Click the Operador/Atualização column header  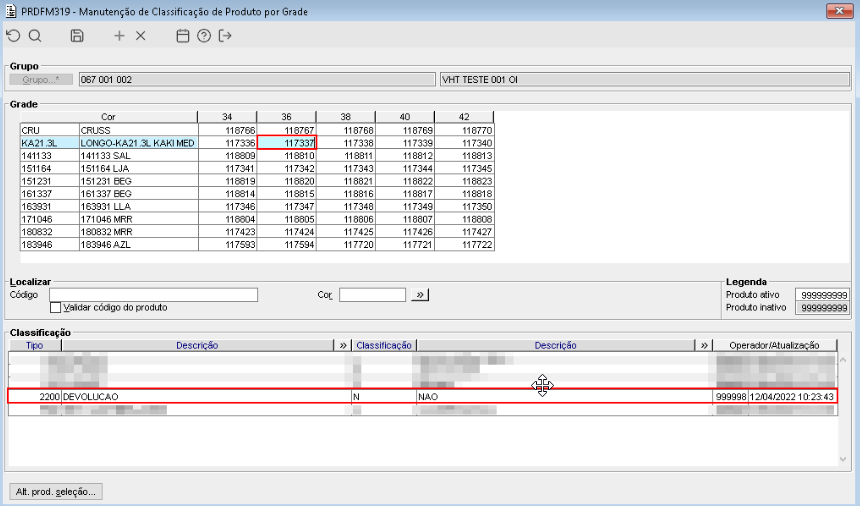point(774,345)
